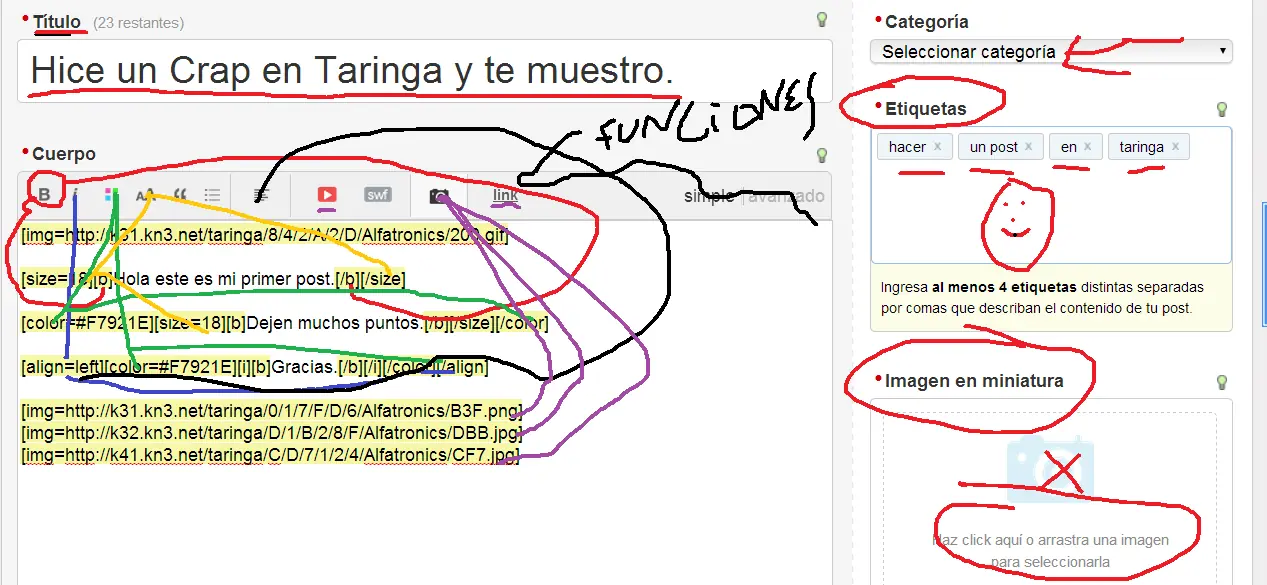
Task: Insert a bulleted list
Action: (212, 195)
